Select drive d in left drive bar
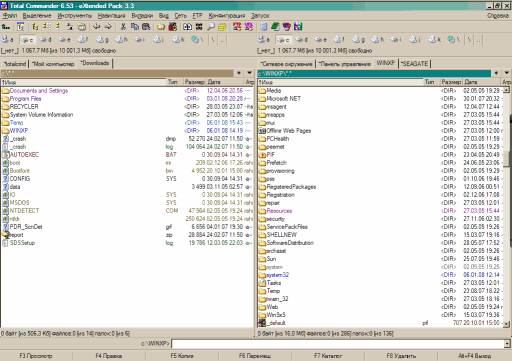This screenshot has width=512, height=361. click(x=46, y=40)
